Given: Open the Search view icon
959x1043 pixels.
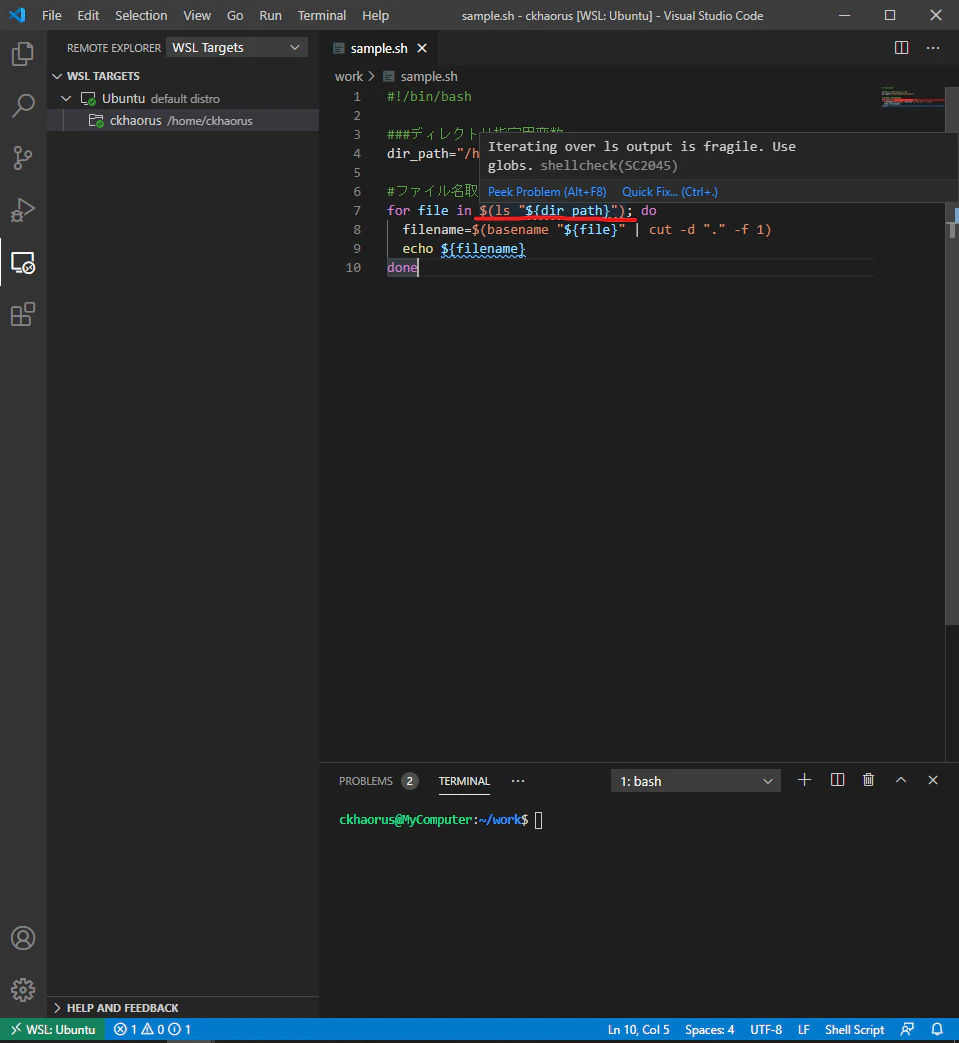Looking at the screenshot, I should coord(23,106).
